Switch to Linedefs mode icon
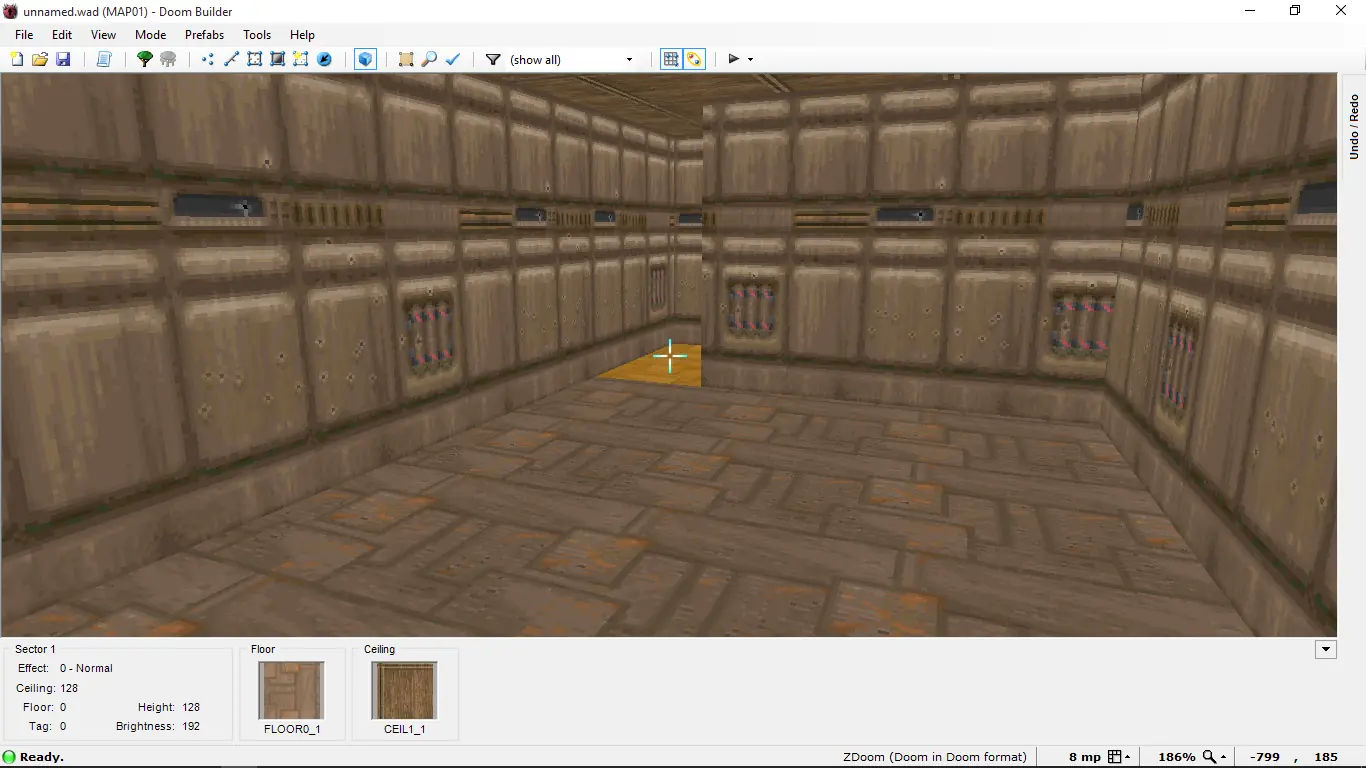Screen dimensions: 1366x768 (231, 60)
